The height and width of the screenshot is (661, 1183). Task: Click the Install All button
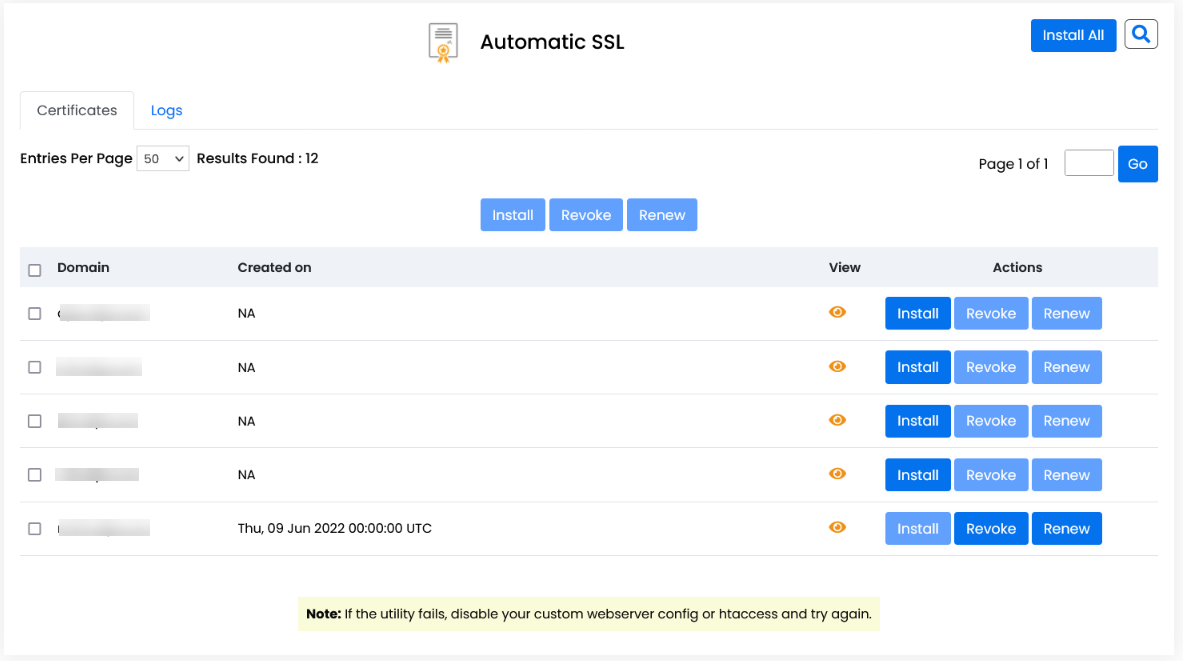click(x=1073, y=35)
